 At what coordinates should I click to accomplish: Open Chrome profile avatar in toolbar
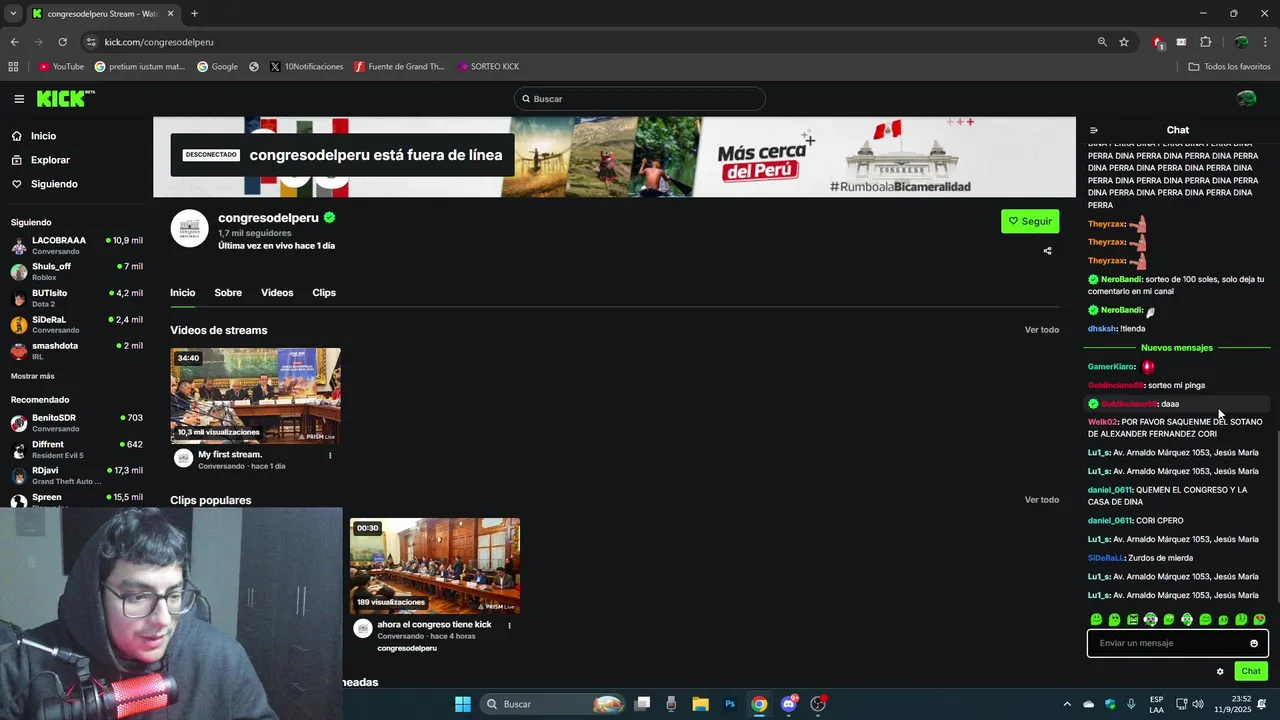pyautogui.click(x=1241, y=42)
